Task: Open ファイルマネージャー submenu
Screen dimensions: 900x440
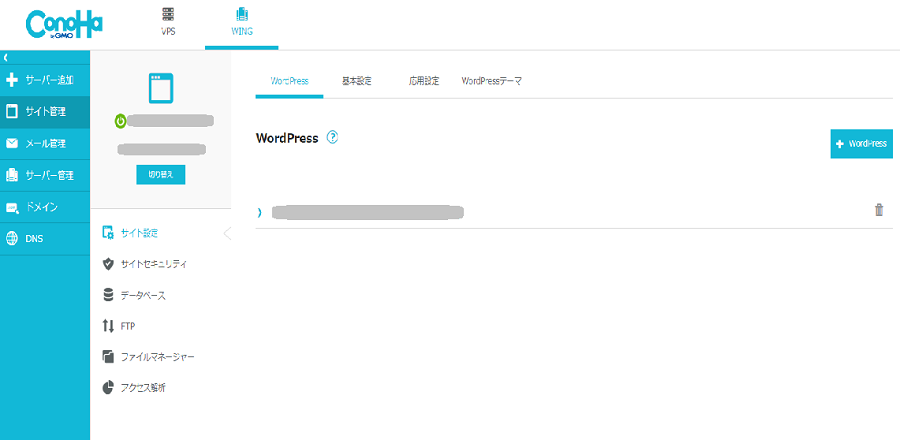Action: coord(158,357)
